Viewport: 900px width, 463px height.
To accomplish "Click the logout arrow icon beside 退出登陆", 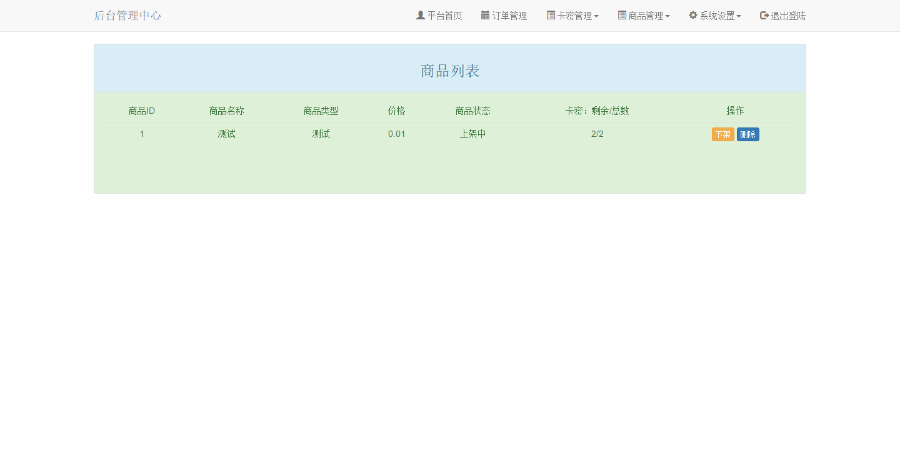I will 764,15.
